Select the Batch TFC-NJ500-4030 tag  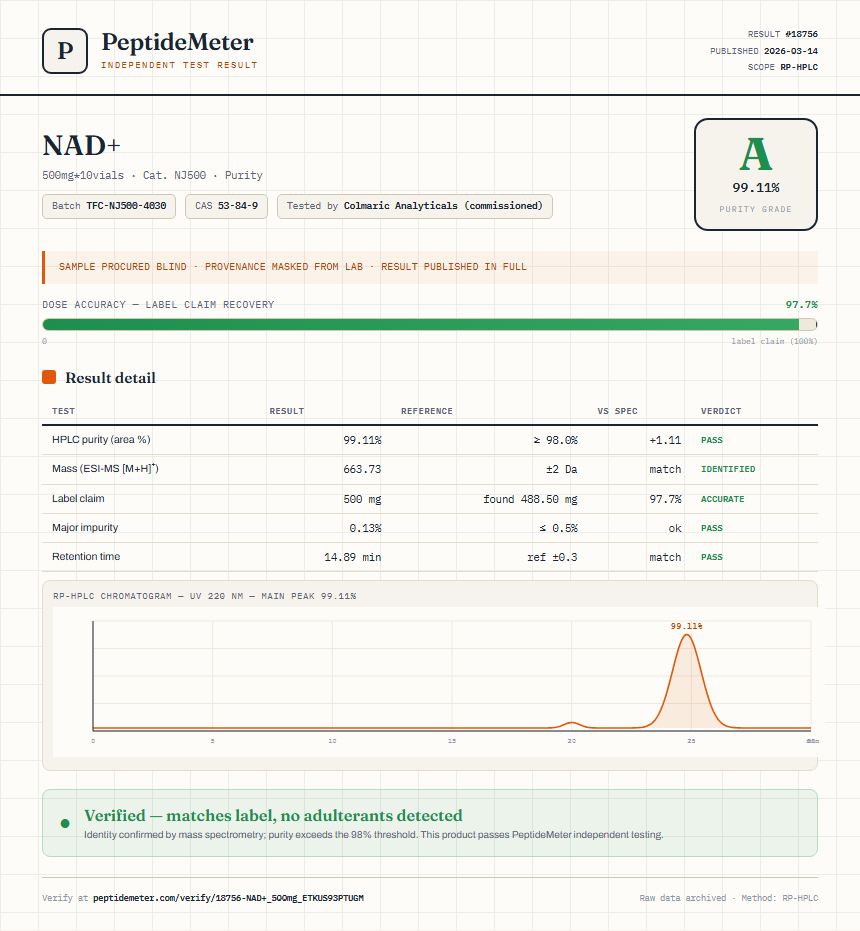[109, 206]
